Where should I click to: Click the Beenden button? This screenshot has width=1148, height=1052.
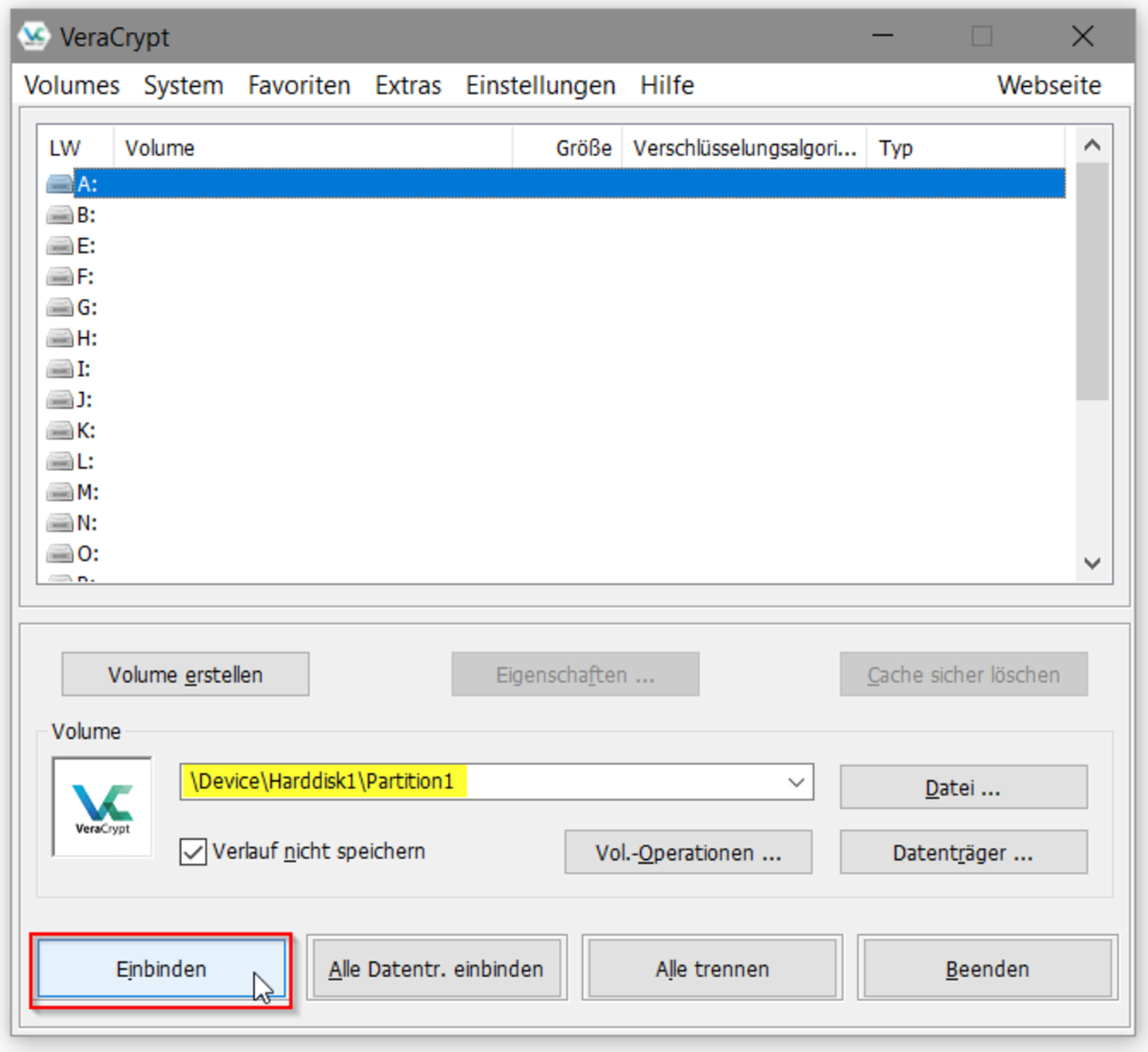tap(987, 969)
